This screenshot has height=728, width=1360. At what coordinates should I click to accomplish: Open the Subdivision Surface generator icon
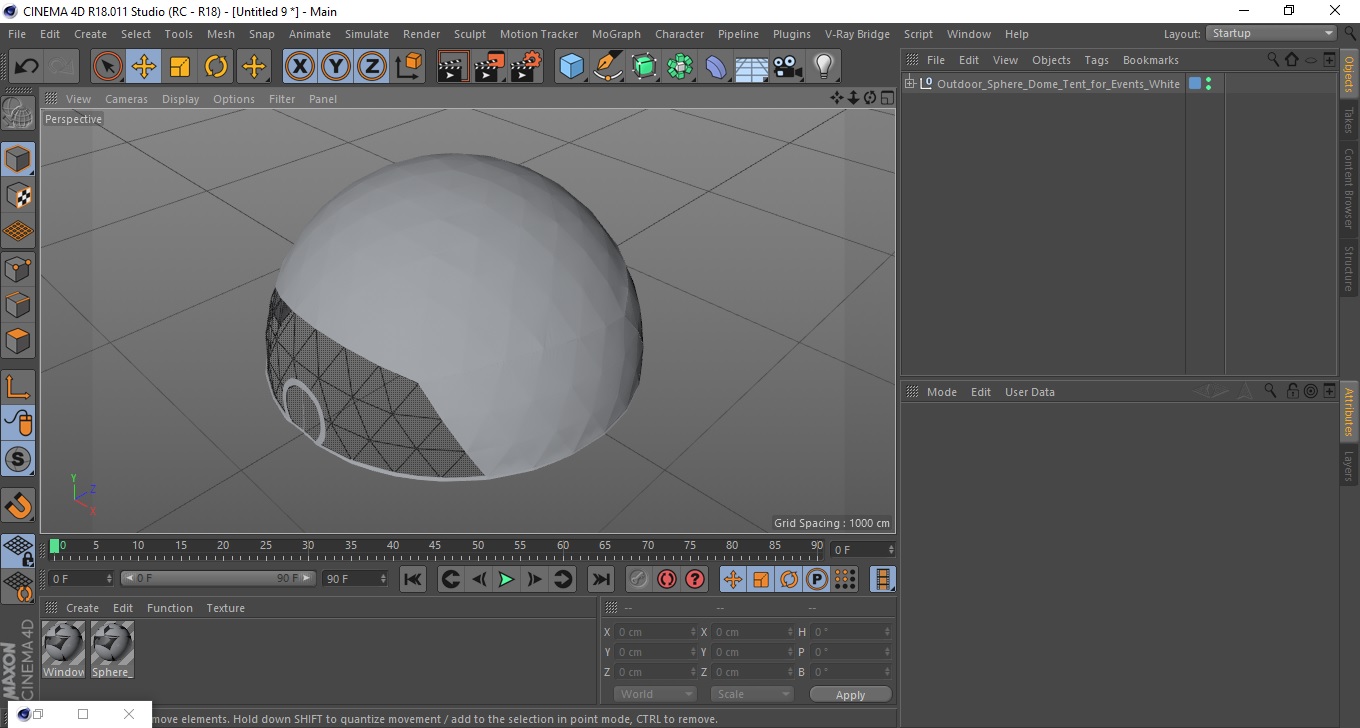644,67
